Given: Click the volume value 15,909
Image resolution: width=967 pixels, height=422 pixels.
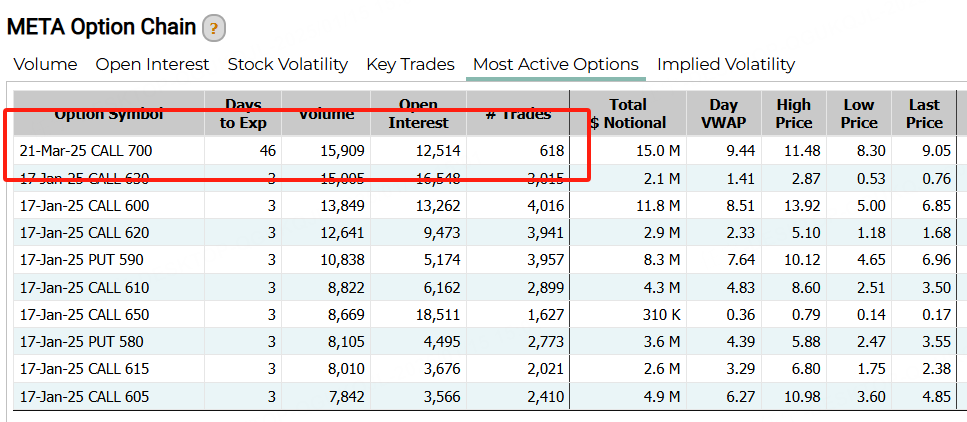Looking at the screenshot, I should pos(342,151).
